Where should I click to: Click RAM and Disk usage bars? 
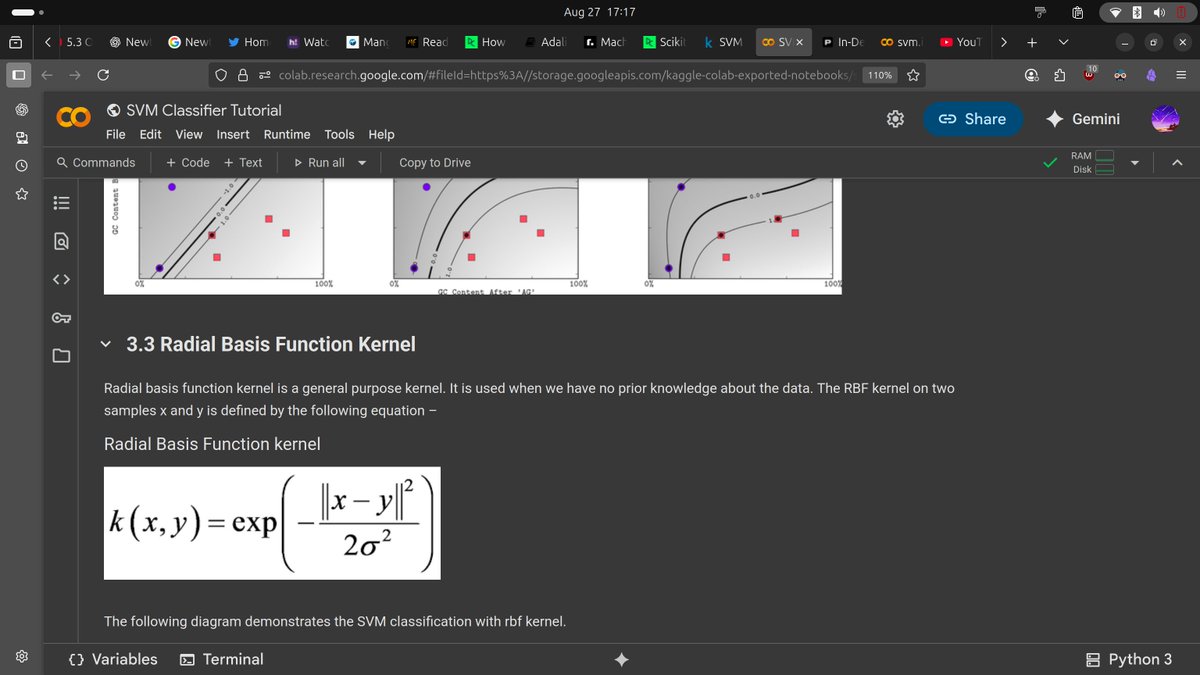(x=1092, y=163)
